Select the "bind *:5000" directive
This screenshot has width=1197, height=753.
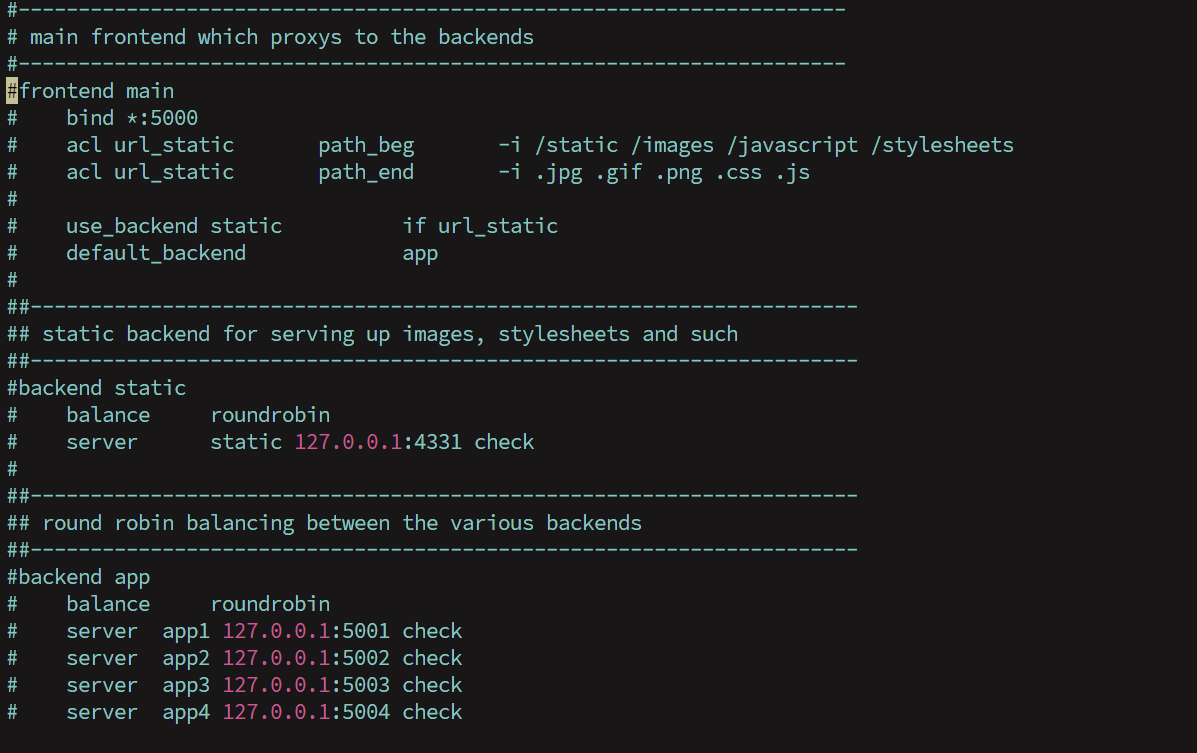(132, 118)
